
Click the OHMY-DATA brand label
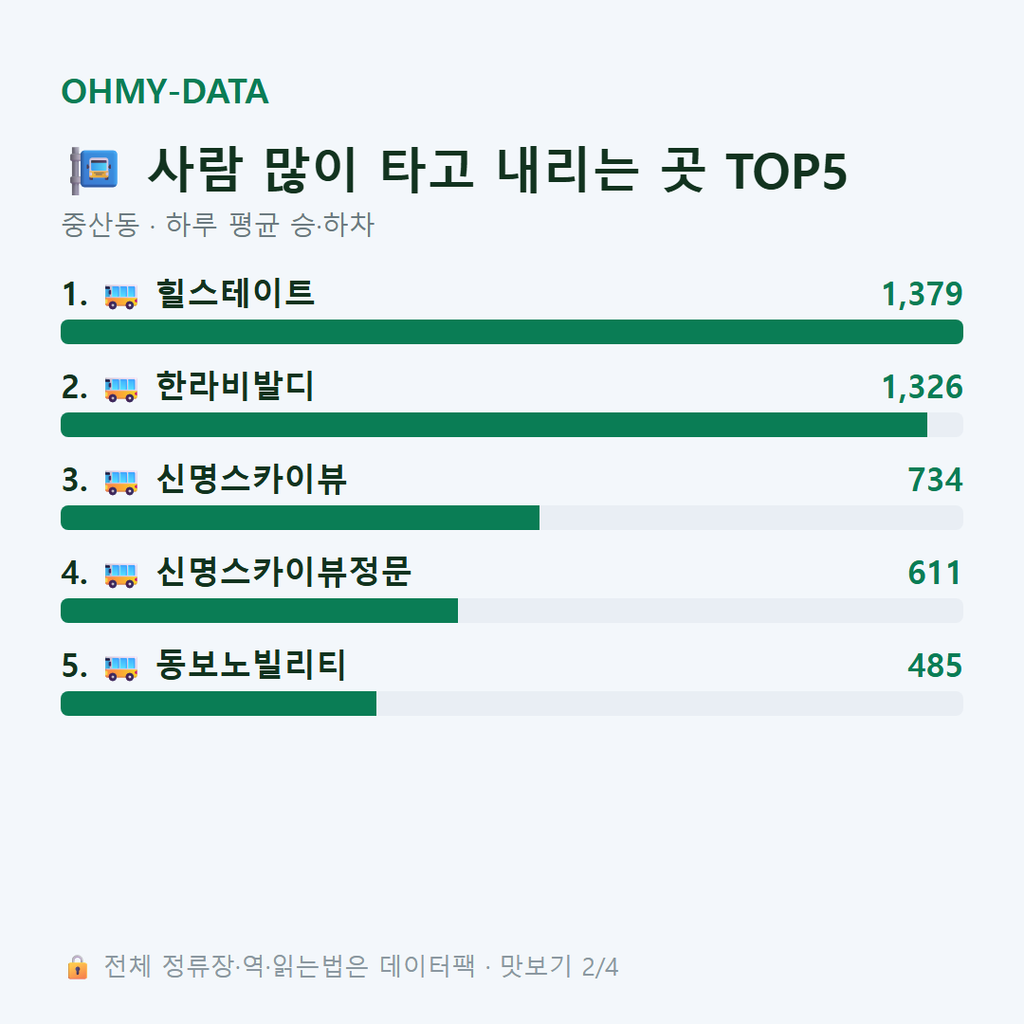point(165,91)
